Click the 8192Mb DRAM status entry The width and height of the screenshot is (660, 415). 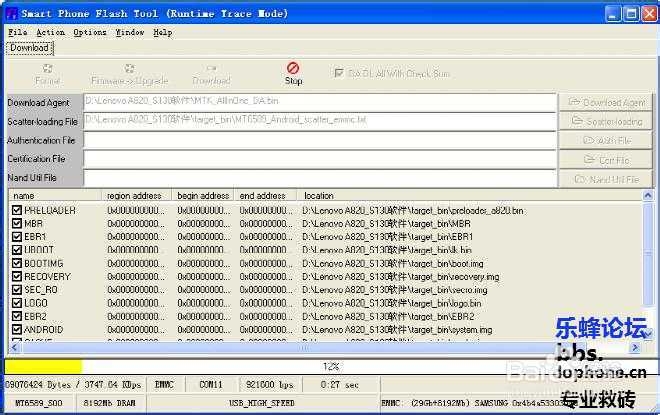pos(109,403)
